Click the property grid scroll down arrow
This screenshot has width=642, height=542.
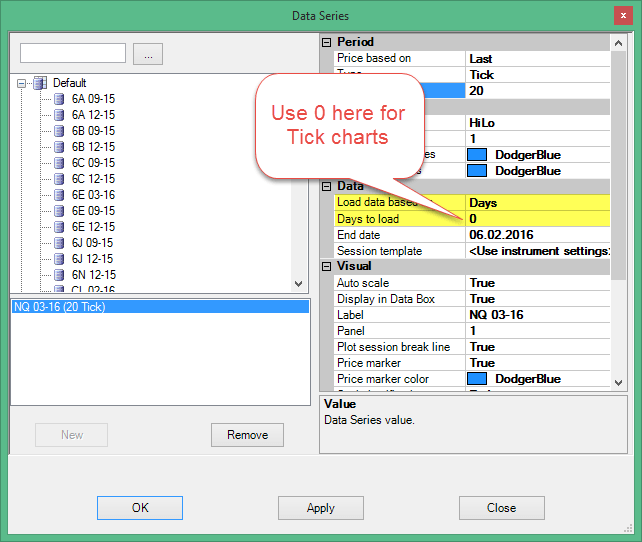pos(618,383)
